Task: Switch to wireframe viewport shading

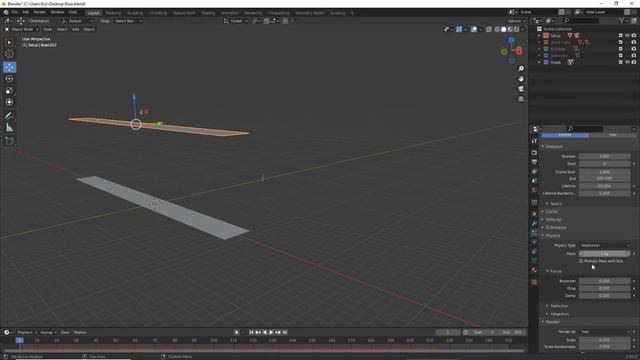Action: [497, 29]
